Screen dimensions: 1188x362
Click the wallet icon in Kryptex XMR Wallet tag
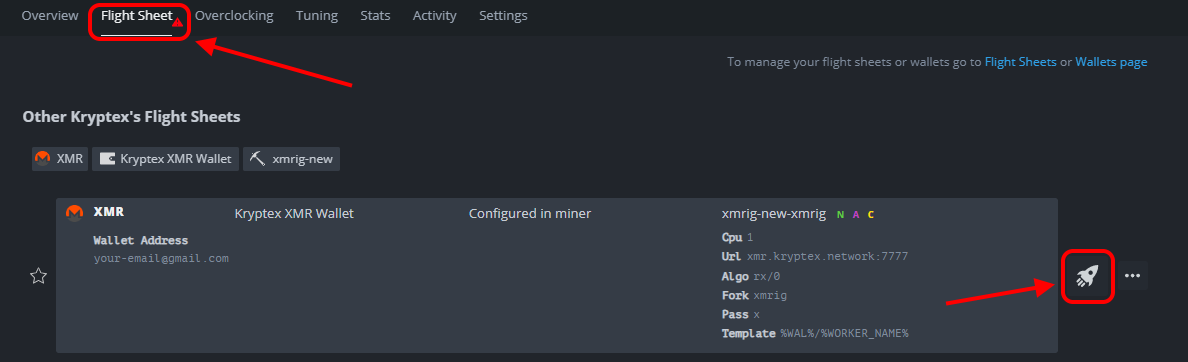(108, 159)
